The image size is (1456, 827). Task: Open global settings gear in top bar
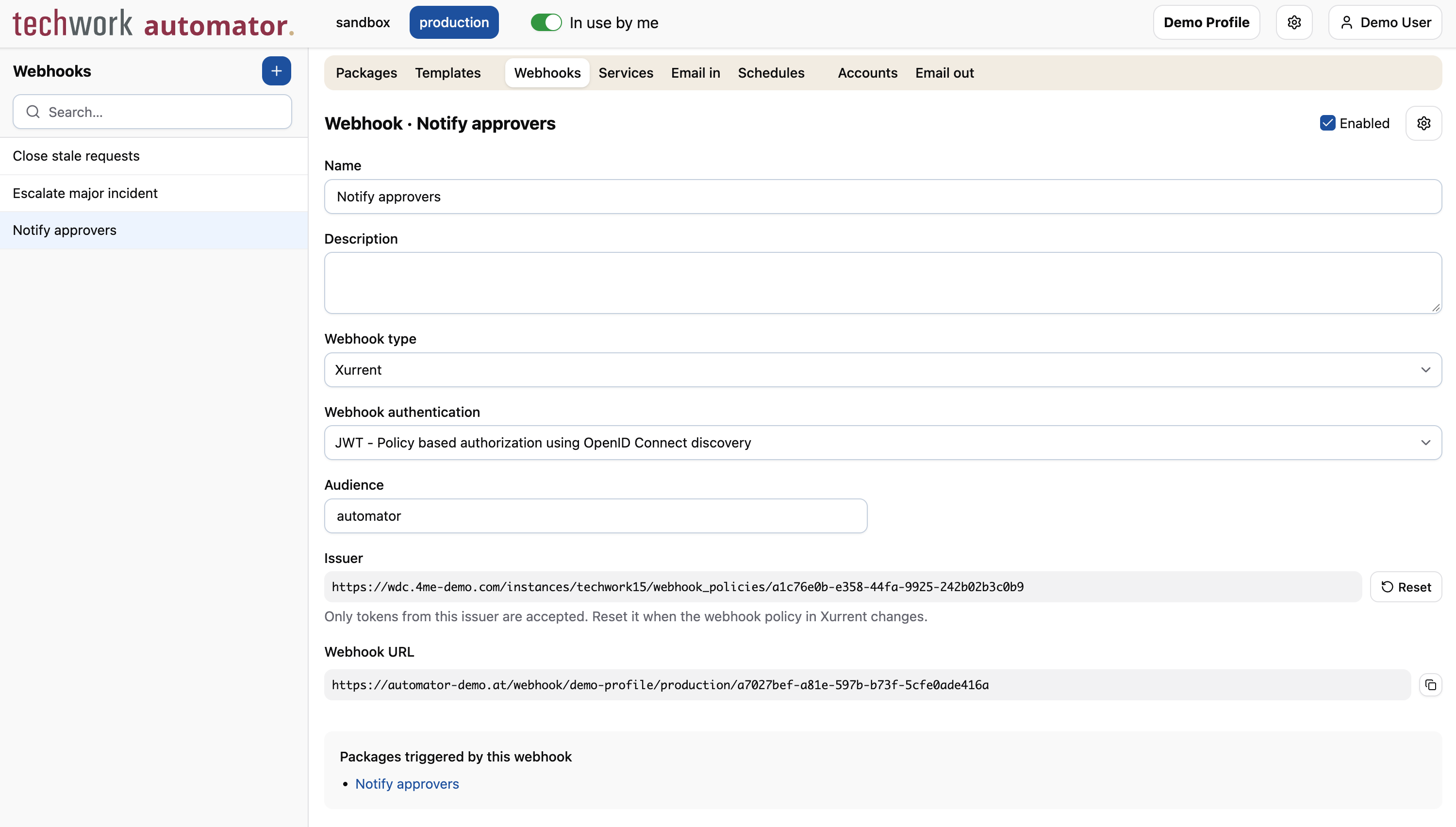[x=1294, y=23]
